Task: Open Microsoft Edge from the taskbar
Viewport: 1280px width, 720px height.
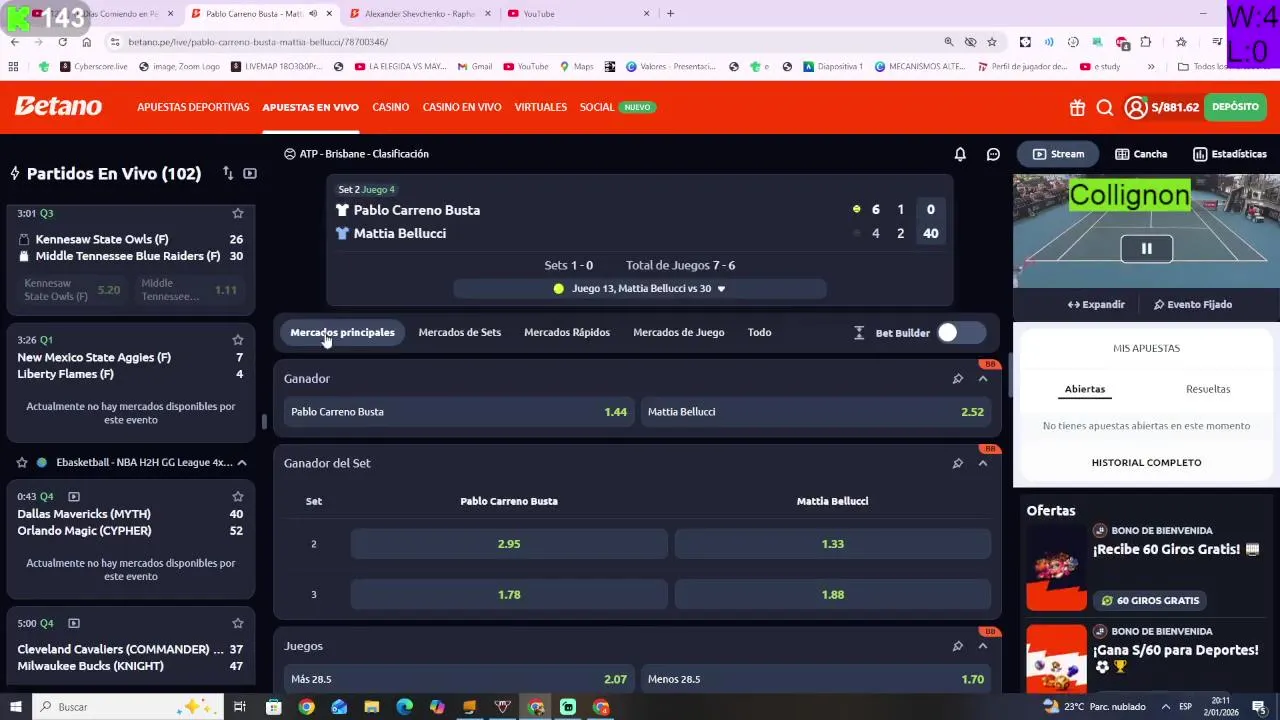Action: (404, 707)
